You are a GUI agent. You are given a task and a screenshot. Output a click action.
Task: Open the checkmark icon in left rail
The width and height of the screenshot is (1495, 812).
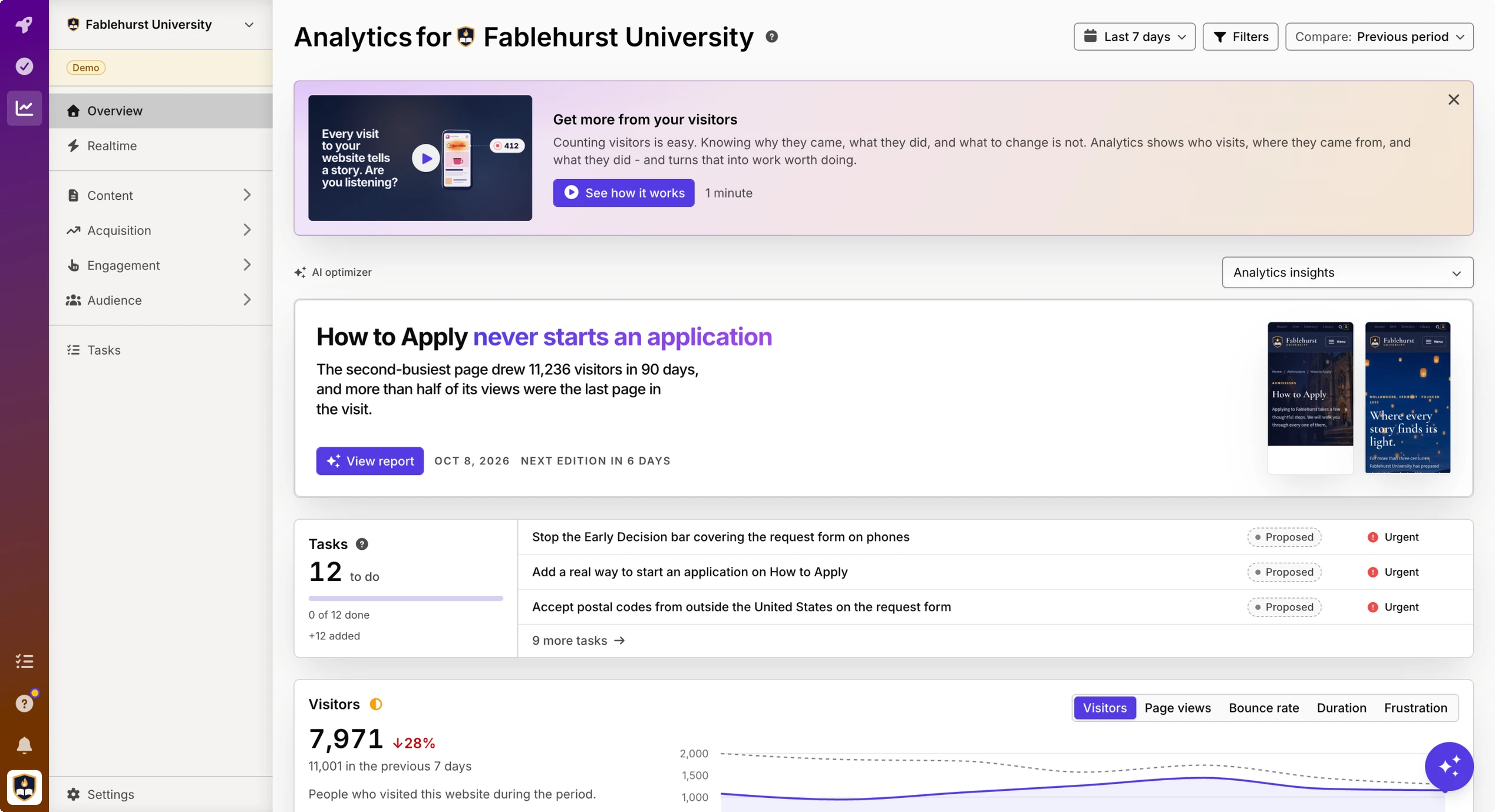(x=24, y=66)
